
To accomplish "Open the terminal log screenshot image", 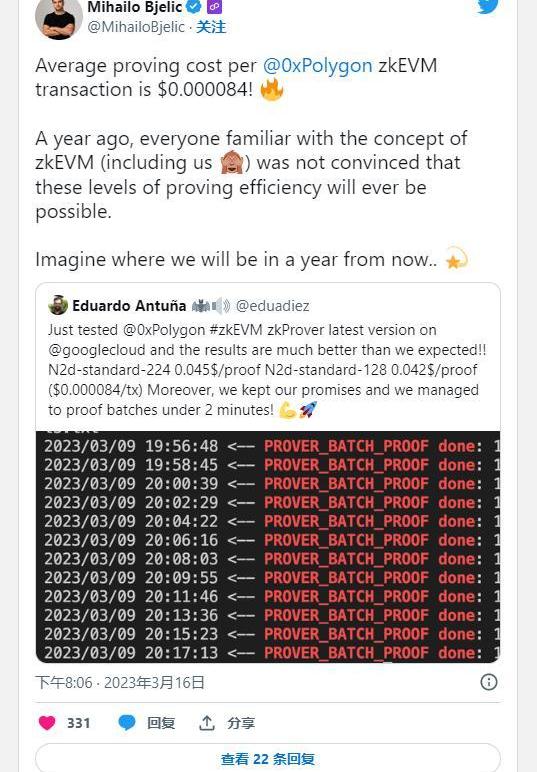I will 268,547.
